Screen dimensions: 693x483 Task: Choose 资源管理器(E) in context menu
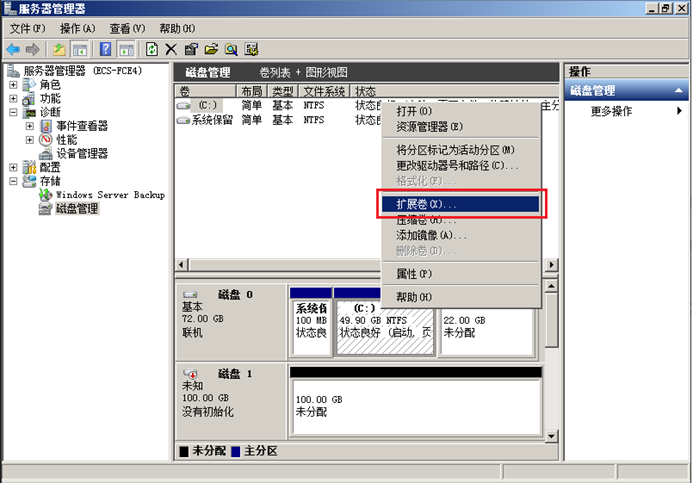(461, 127)
